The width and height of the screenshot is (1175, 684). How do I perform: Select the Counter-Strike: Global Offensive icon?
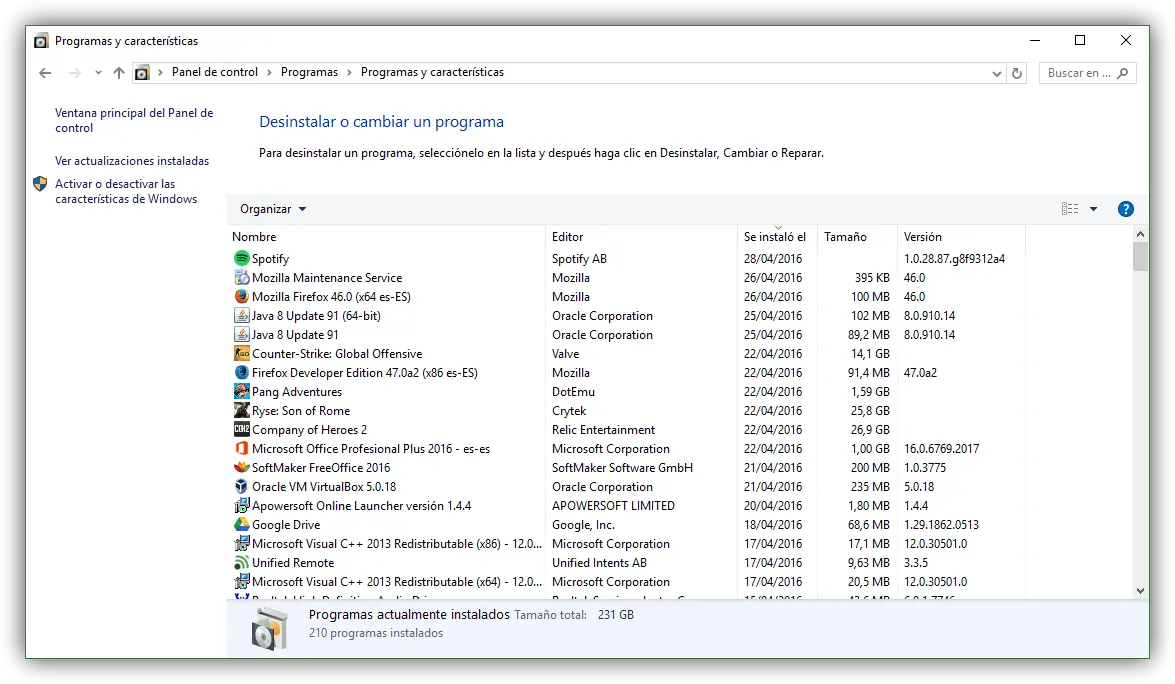point(240,353)
